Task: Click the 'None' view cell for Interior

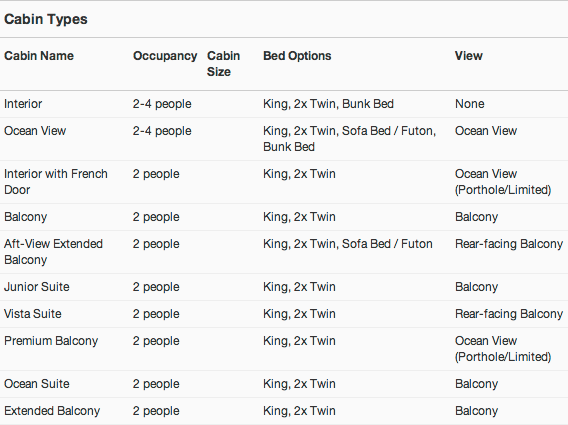Action: coord(469,104)
